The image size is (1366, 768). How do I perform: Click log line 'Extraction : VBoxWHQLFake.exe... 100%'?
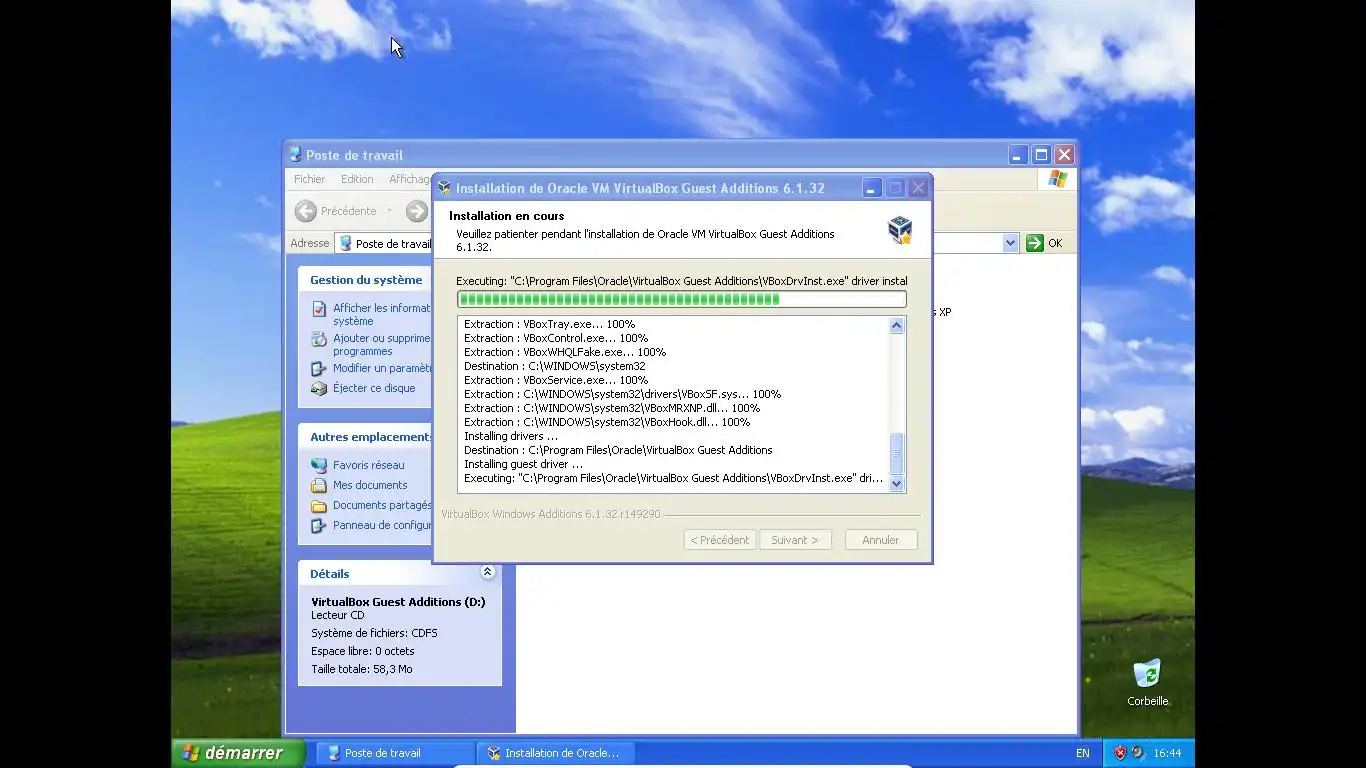pos(565,352)
